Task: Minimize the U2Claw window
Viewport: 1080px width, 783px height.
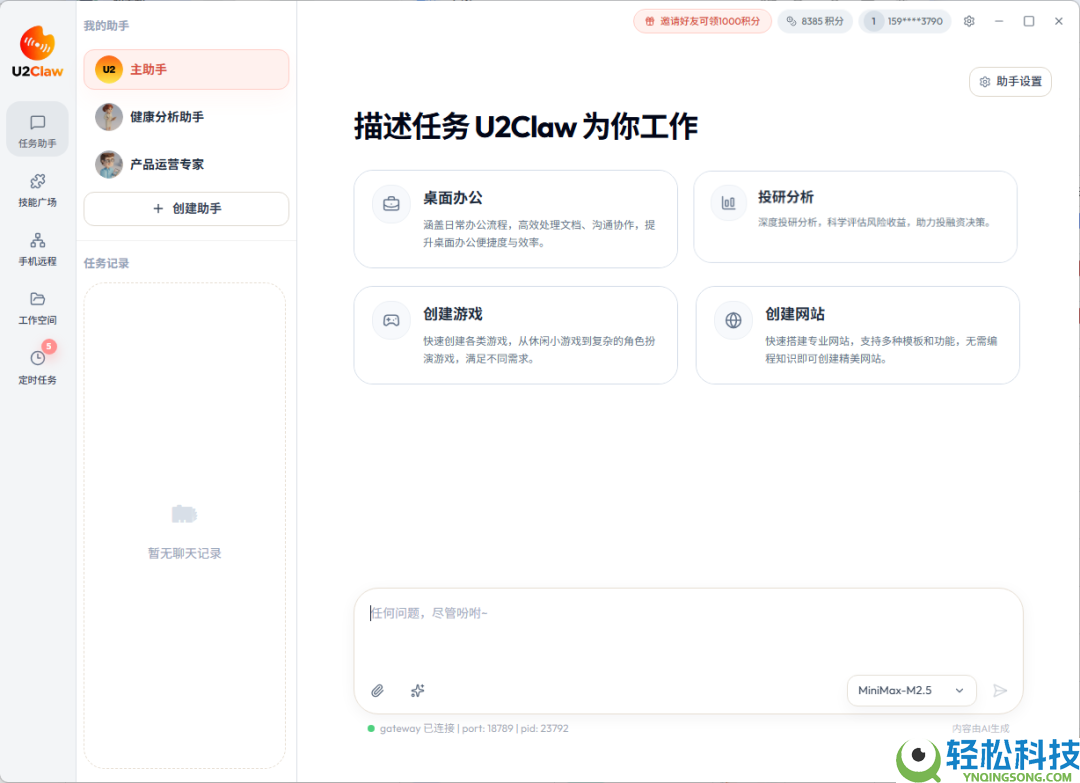Action: tap(999, 21)
